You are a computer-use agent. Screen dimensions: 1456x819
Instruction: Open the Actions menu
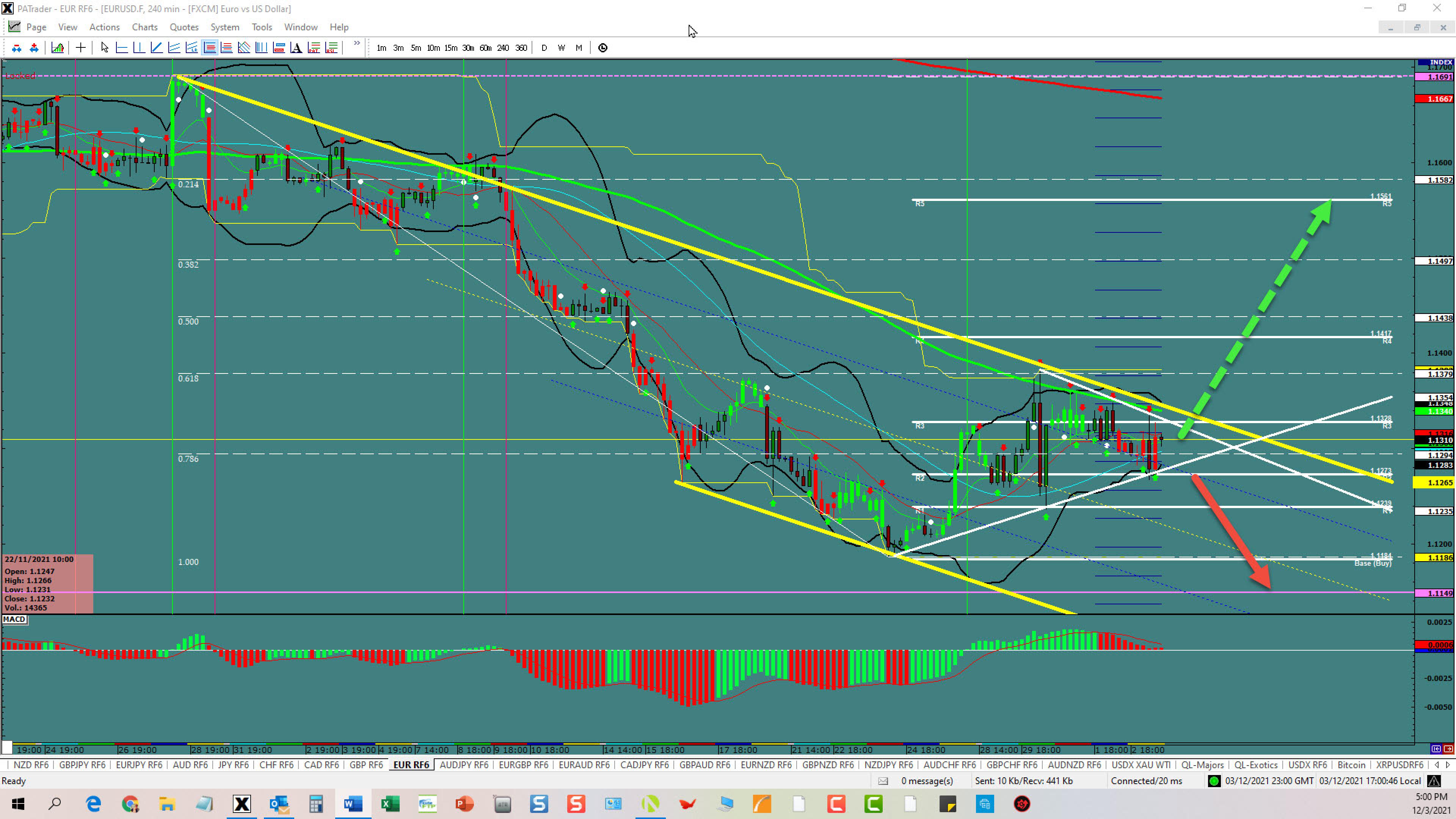pos(105,27)
